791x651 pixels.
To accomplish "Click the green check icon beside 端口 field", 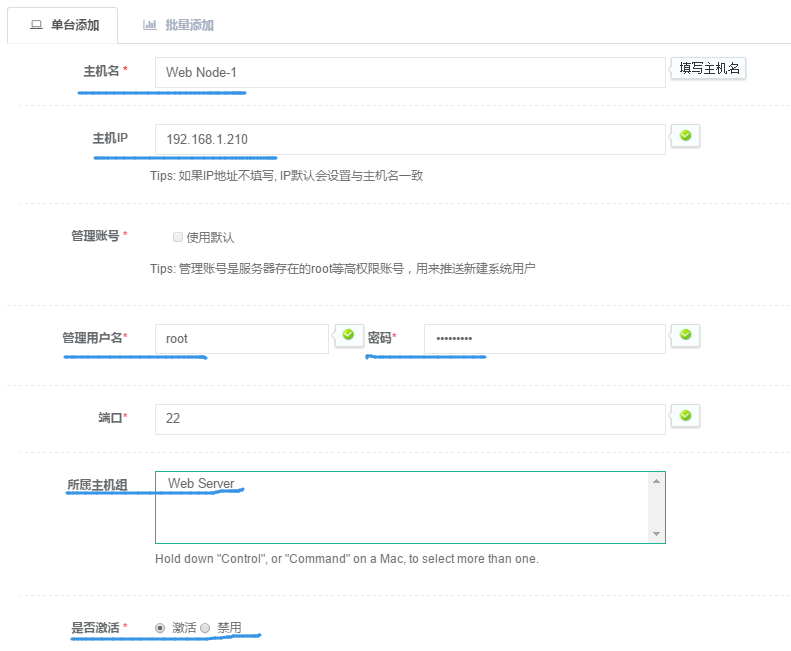I will (x=685, y=415).
